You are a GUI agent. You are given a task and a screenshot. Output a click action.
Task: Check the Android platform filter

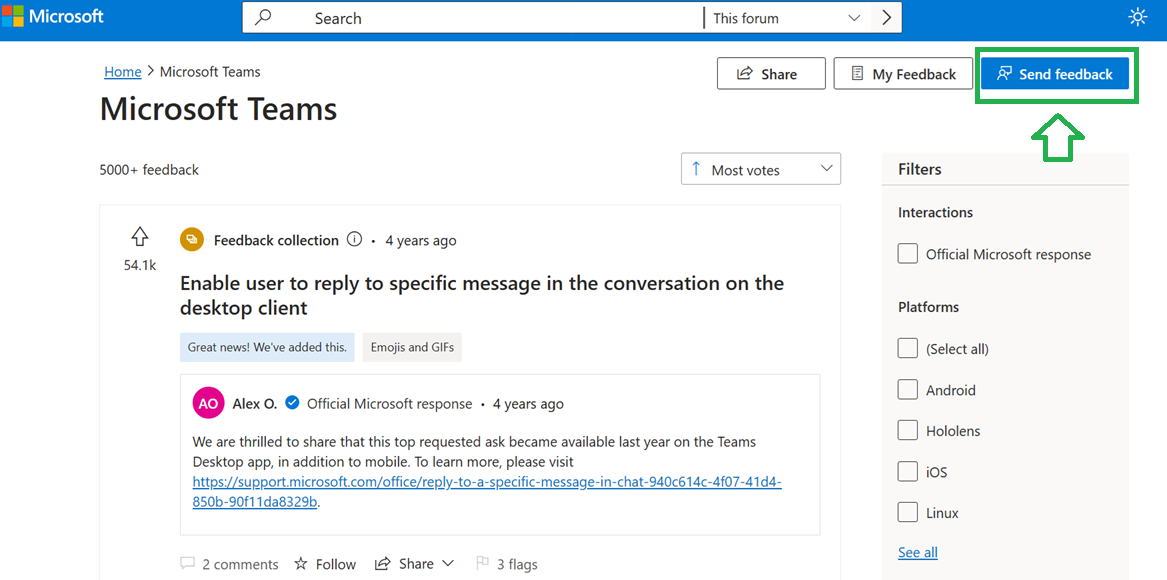(x=907, y=389)
